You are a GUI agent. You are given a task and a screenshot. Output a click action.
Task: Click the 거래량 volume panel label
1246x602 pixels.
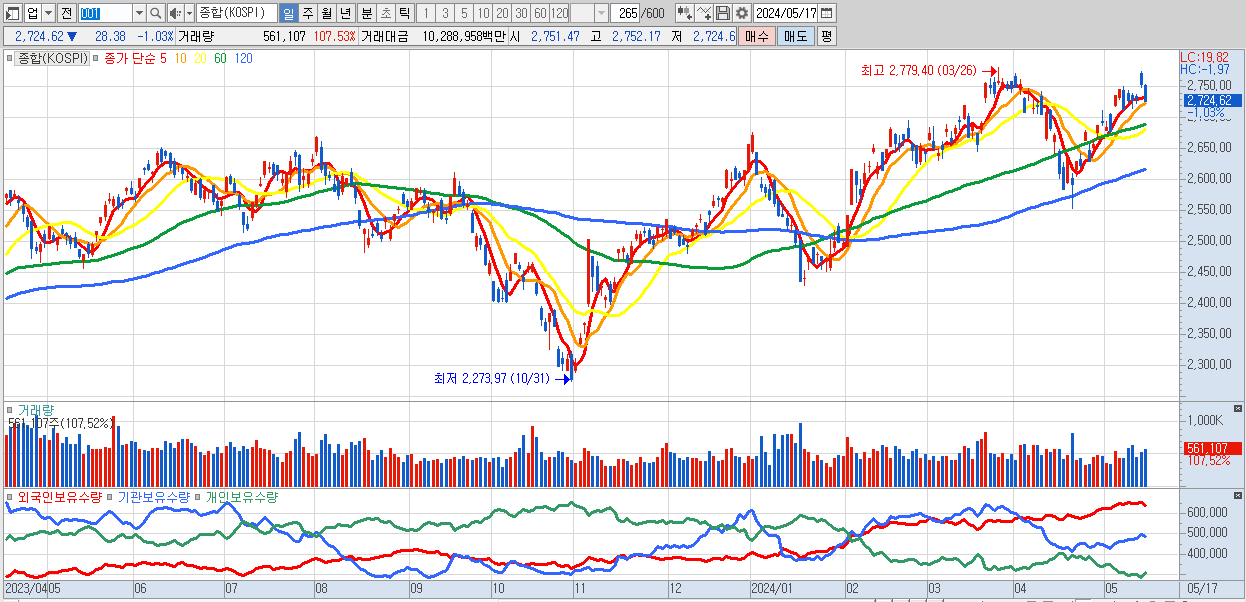[x=35, y=410]
